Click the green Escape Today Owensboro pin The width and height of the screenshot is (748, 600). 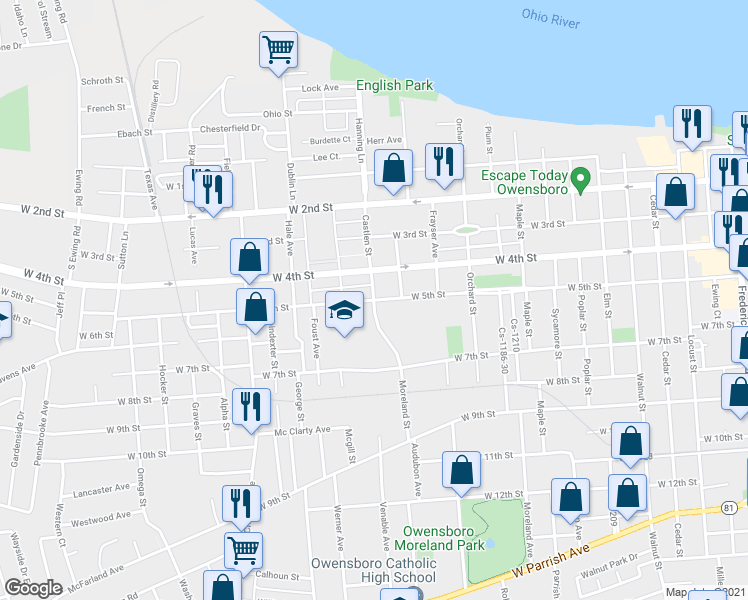(590, 179)
